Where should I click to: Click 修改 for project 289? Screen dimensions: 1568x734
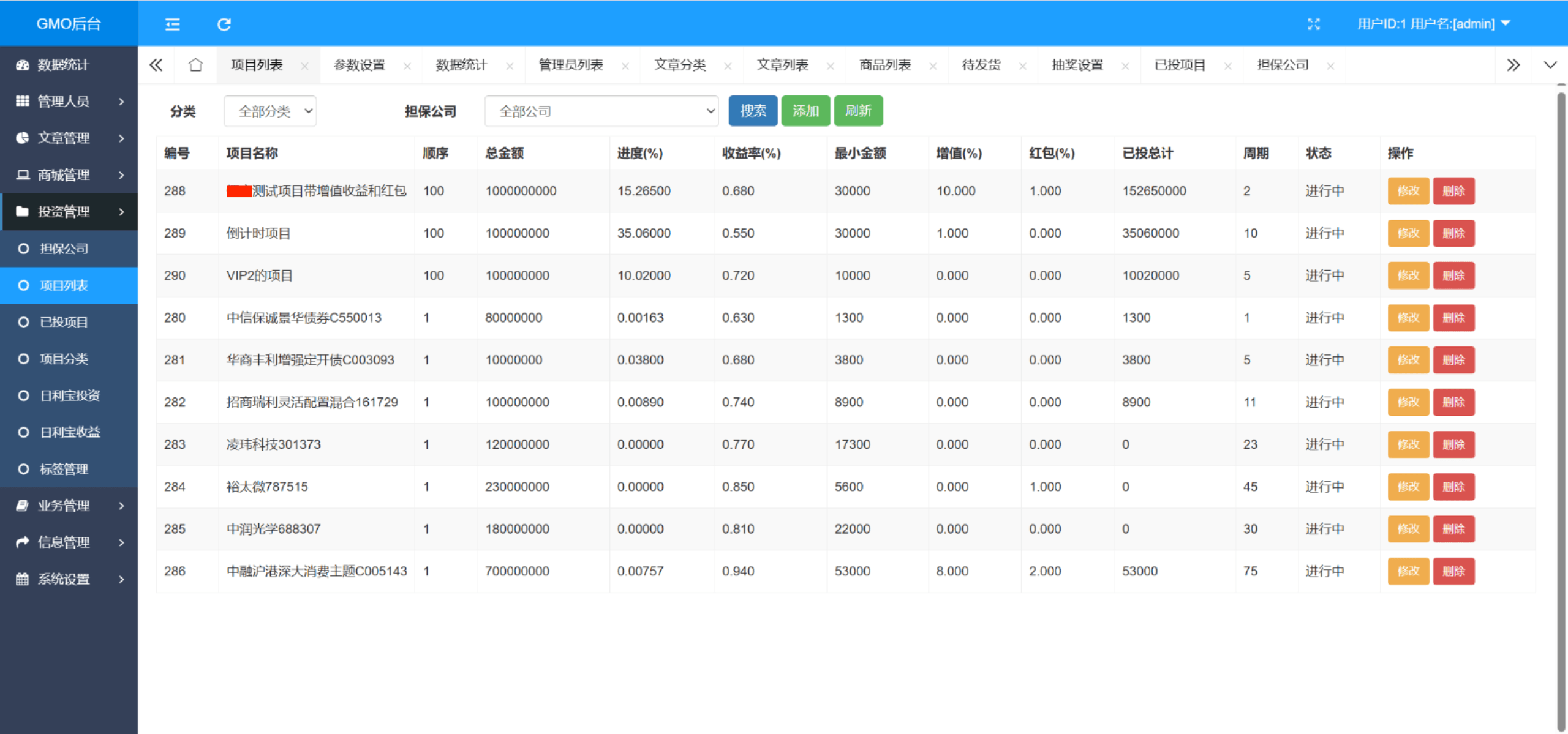pos(1408,233)
